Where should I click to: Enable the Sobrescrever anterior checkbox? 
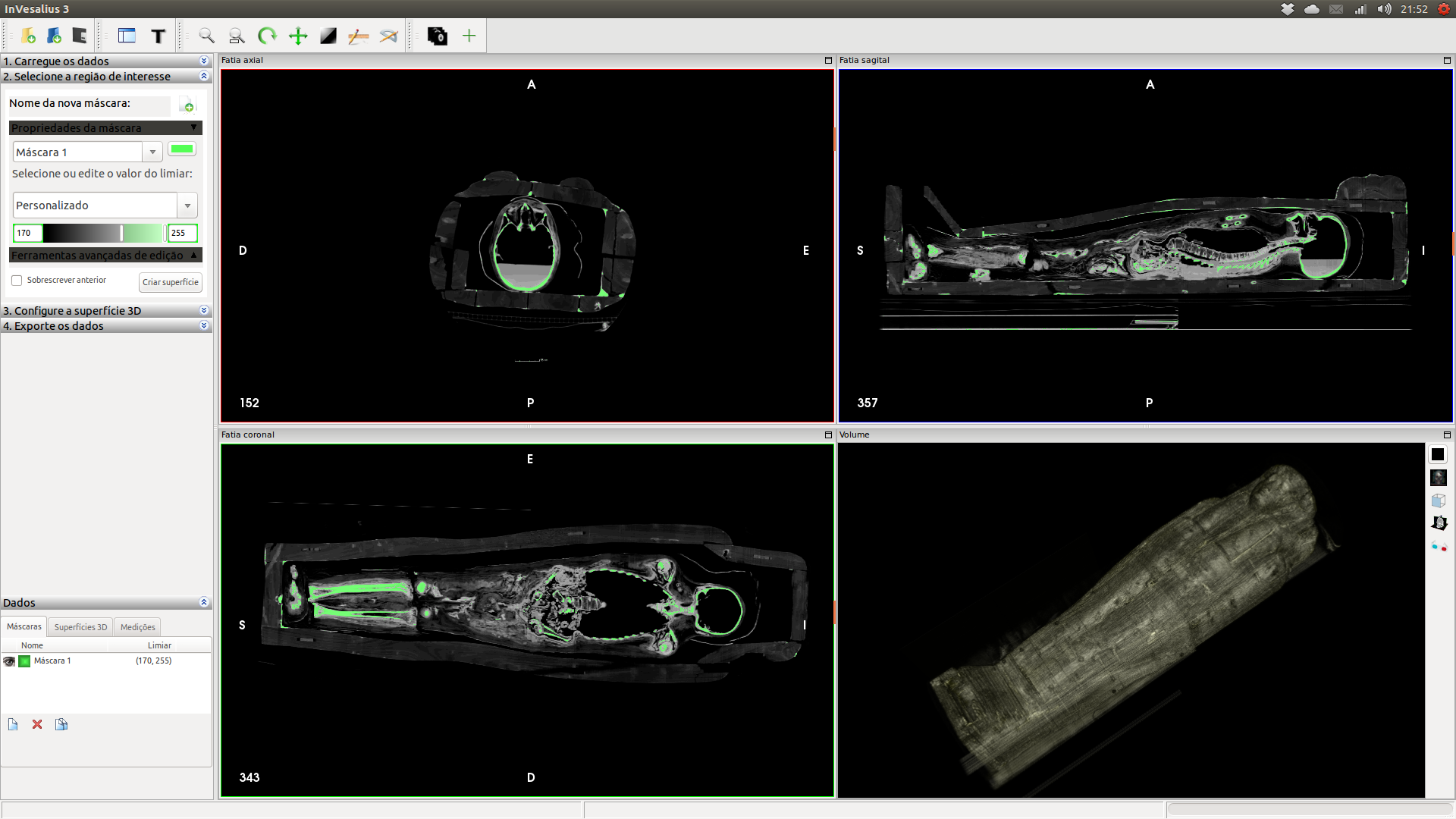coord(17,281)
